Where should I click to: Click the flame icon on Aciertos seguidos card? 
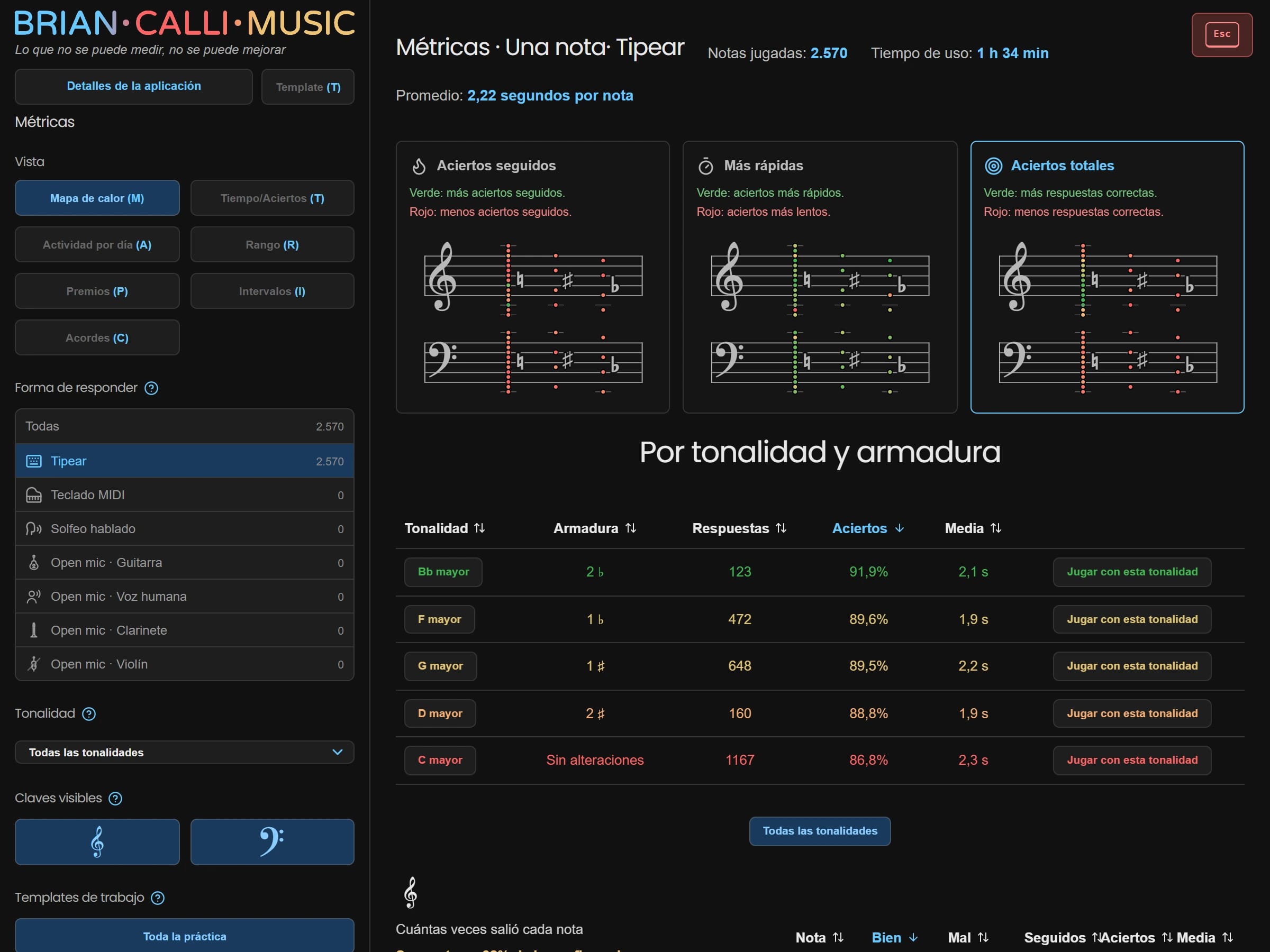click(x=419, y=167)
